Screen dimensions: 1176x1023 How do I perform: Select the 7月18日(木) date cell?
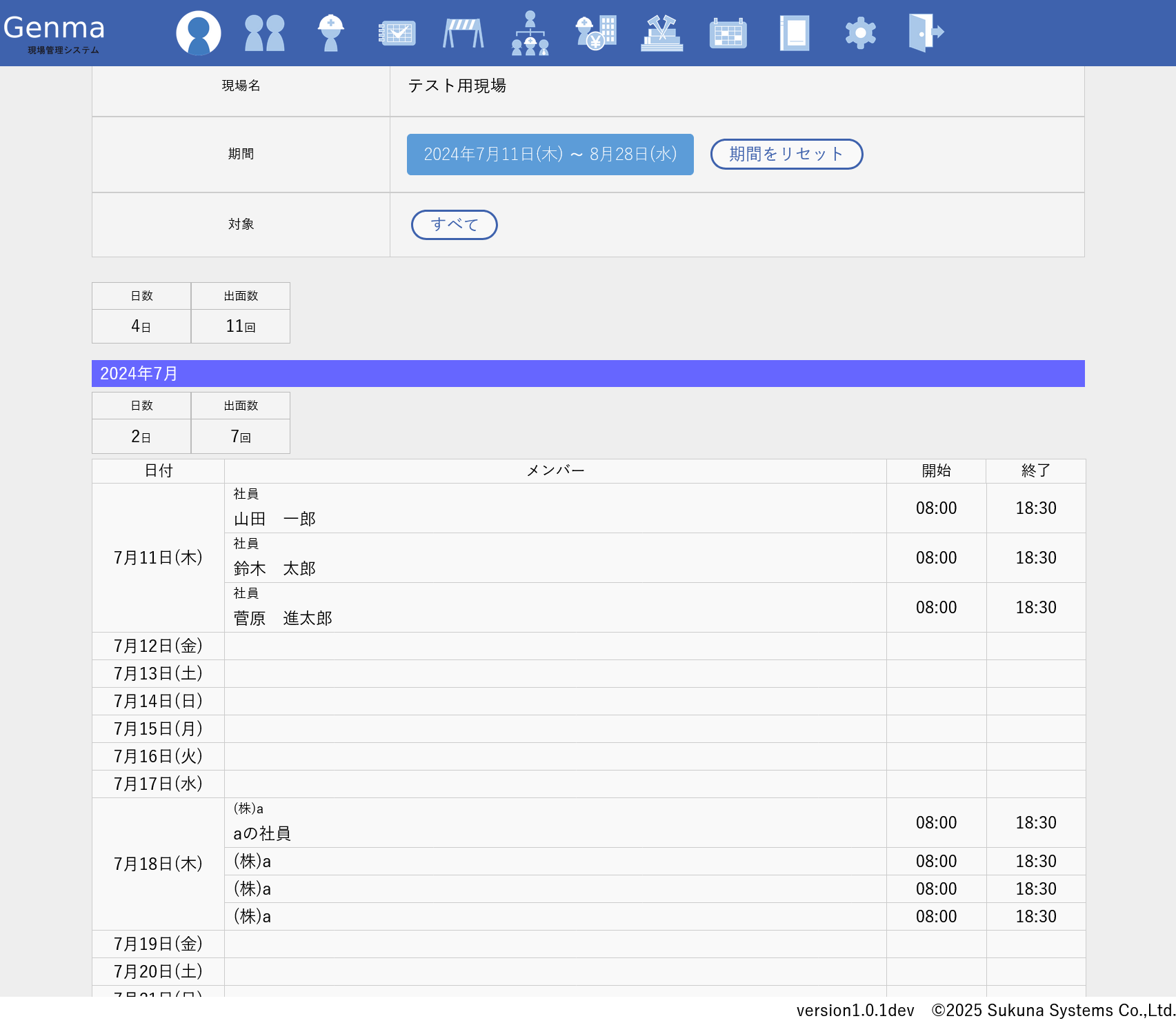[158, 864]
